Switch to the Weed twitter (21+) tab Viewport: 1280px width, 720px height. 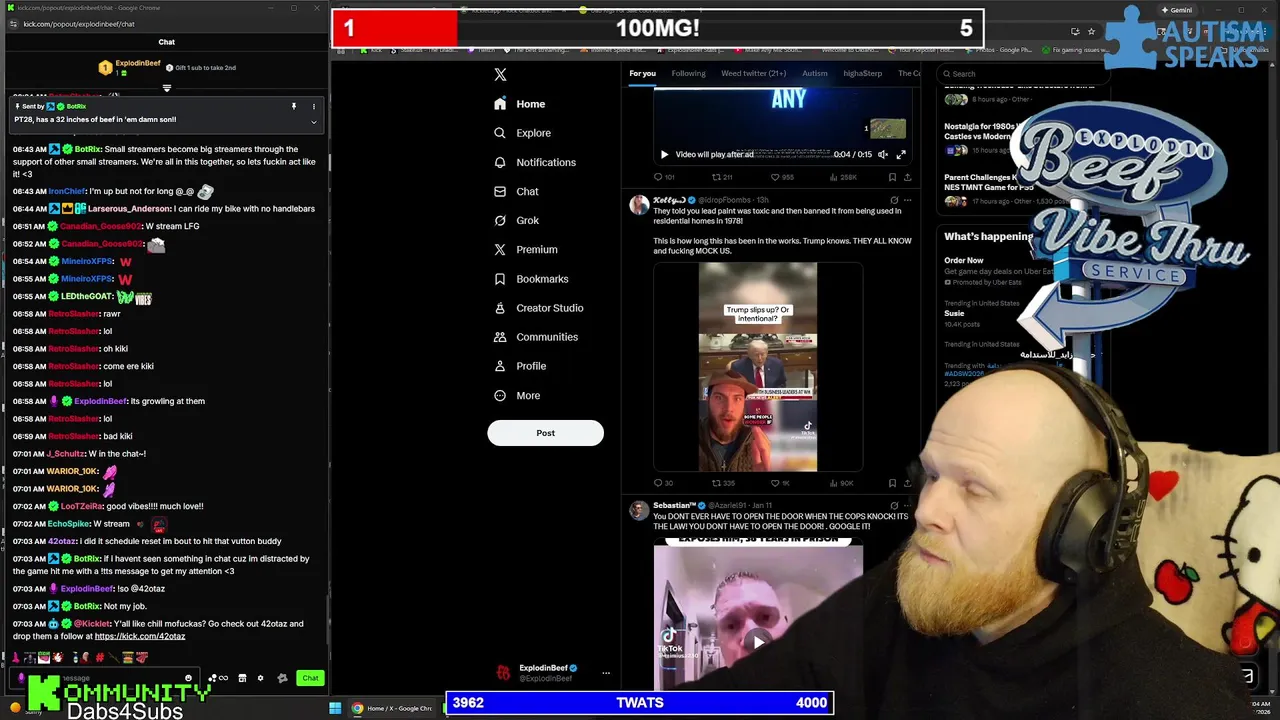[753, 73]
